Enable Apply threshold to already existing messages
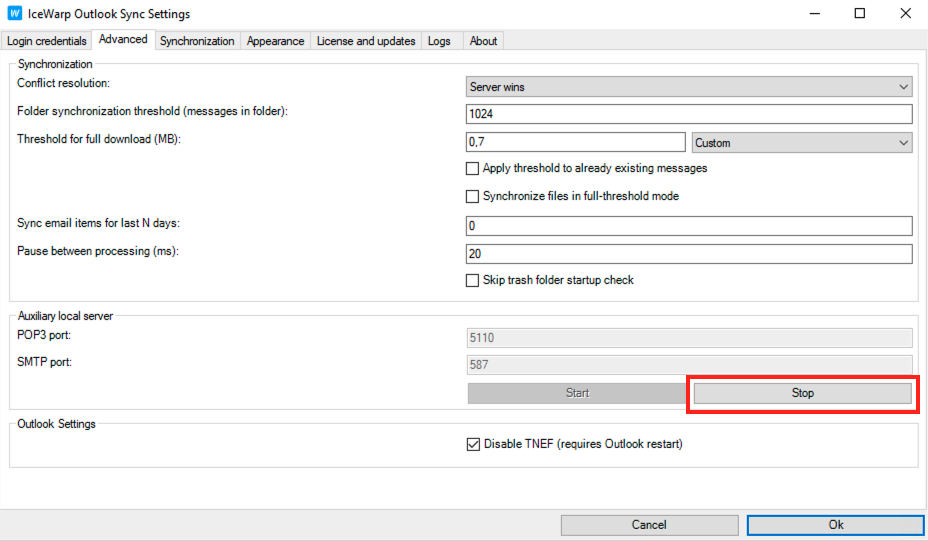928x541 pixels. [x=472, y=169]
